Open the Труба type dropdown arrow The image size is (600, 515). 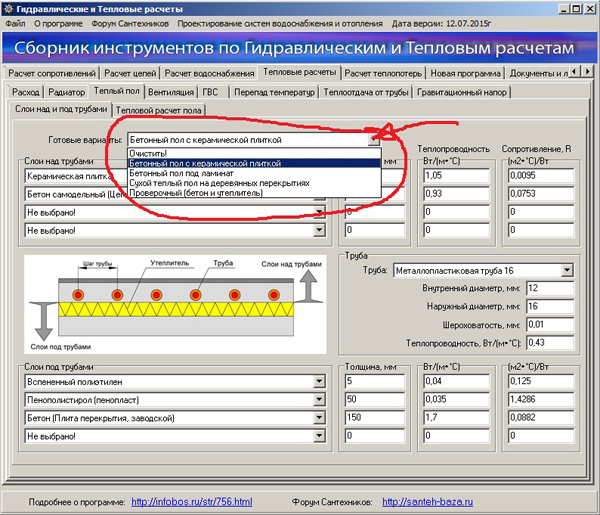(567, 271)
